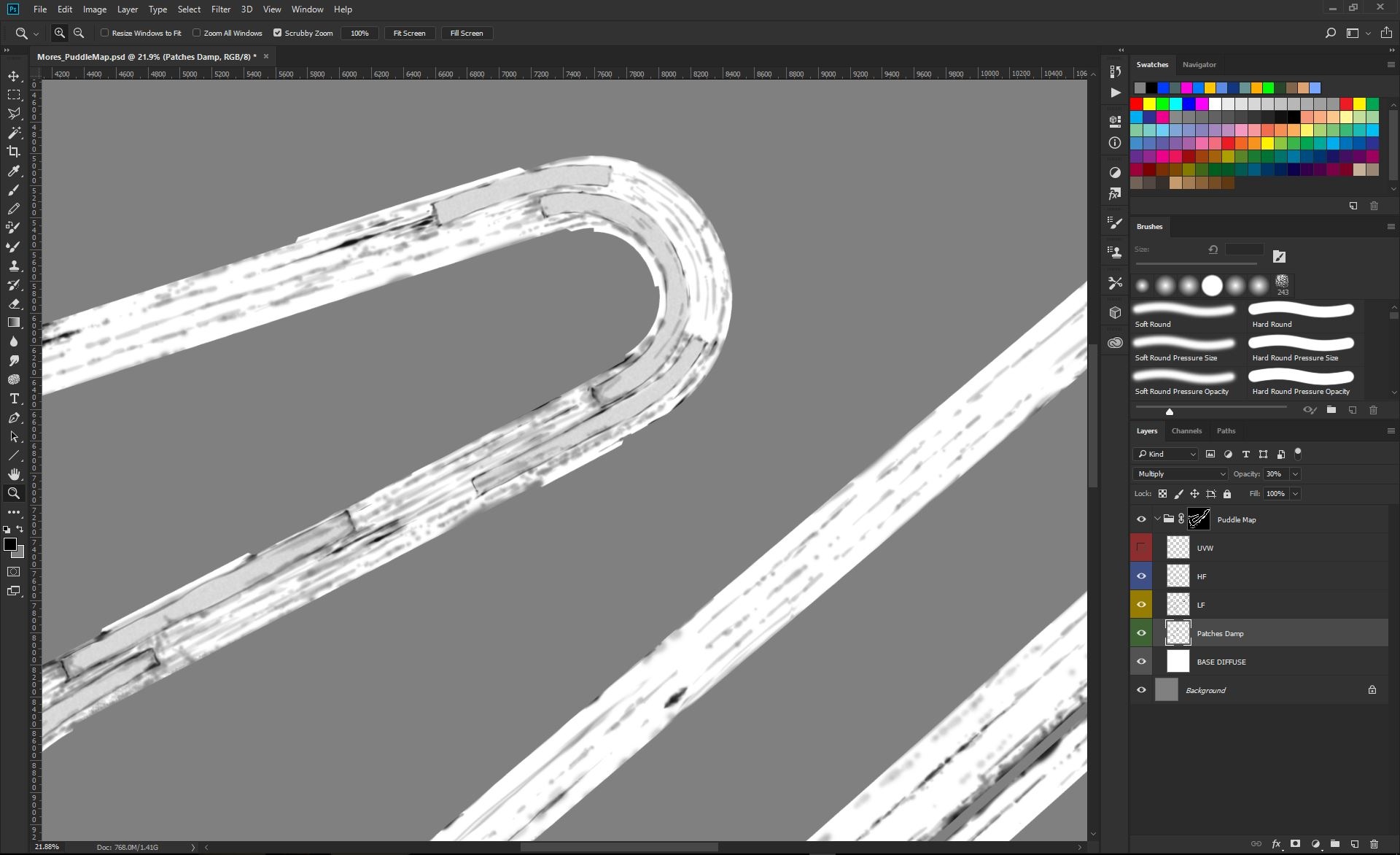Select the Blur tool

click(14, 341)
